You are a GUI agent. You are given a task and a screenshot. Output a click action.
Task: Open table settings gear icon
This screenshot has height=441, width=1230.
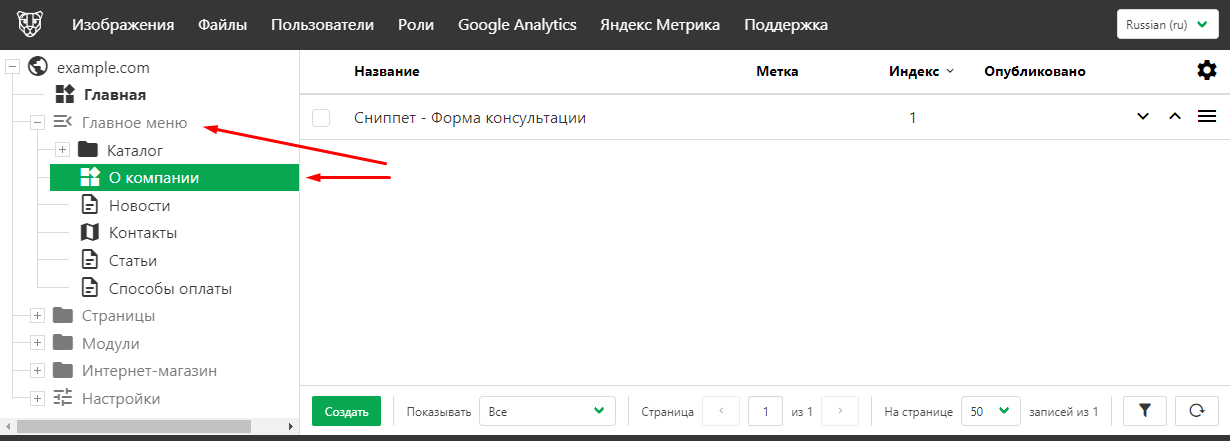pos(1207,70)
